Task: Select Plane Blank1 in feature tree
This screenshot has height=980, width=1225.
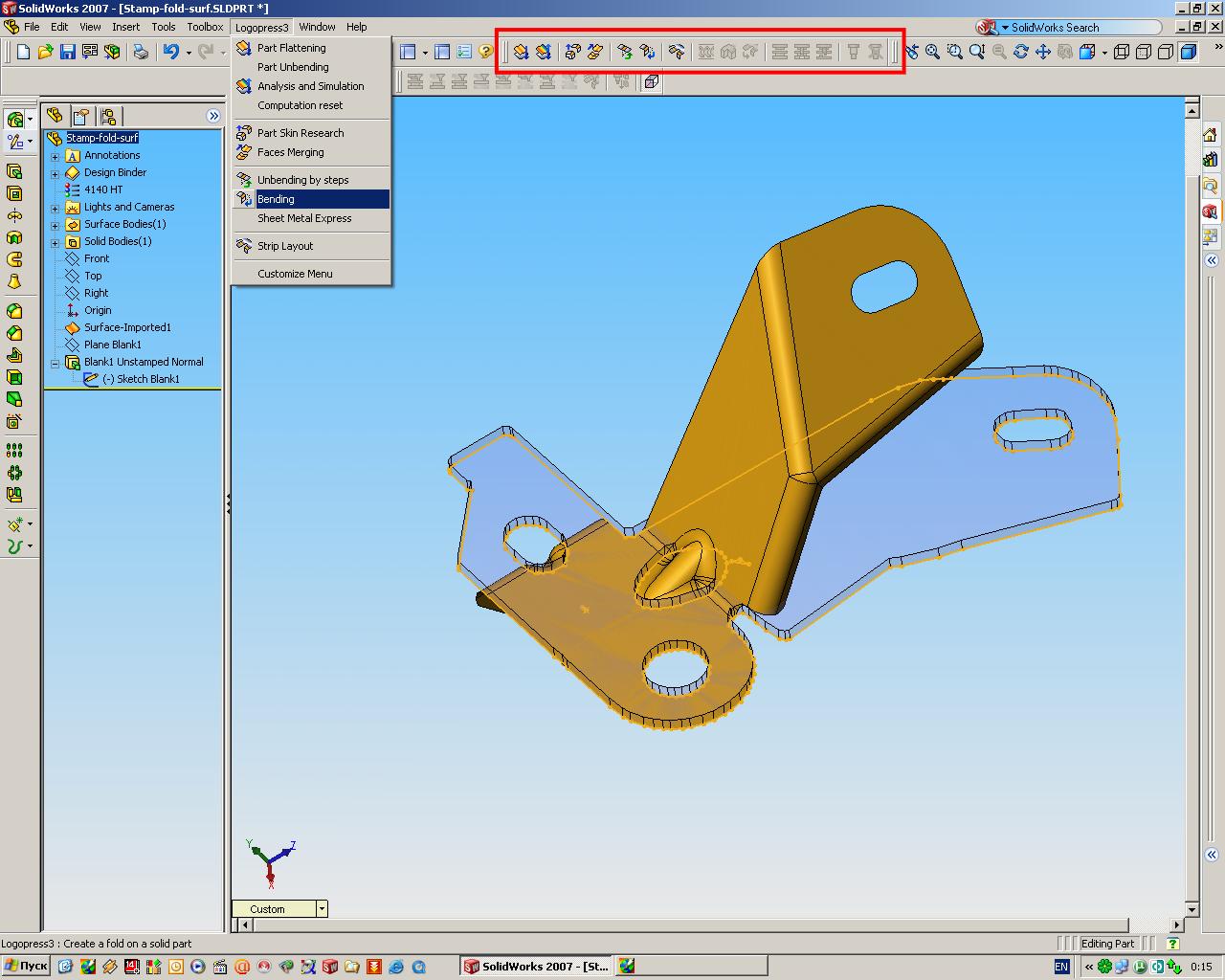Action: coord(112,345)
